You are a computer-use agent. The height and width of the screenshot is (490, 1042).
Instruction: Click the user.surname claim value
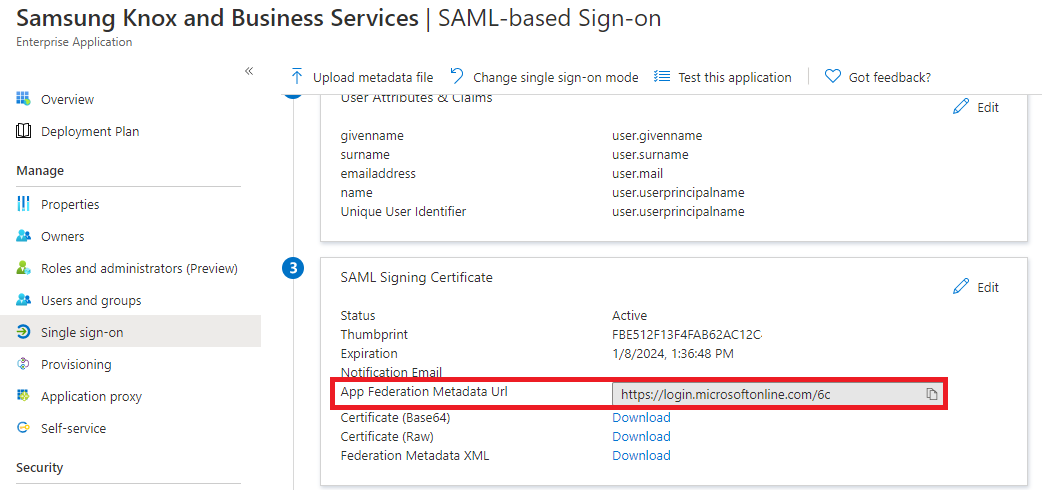click(650, 155)
